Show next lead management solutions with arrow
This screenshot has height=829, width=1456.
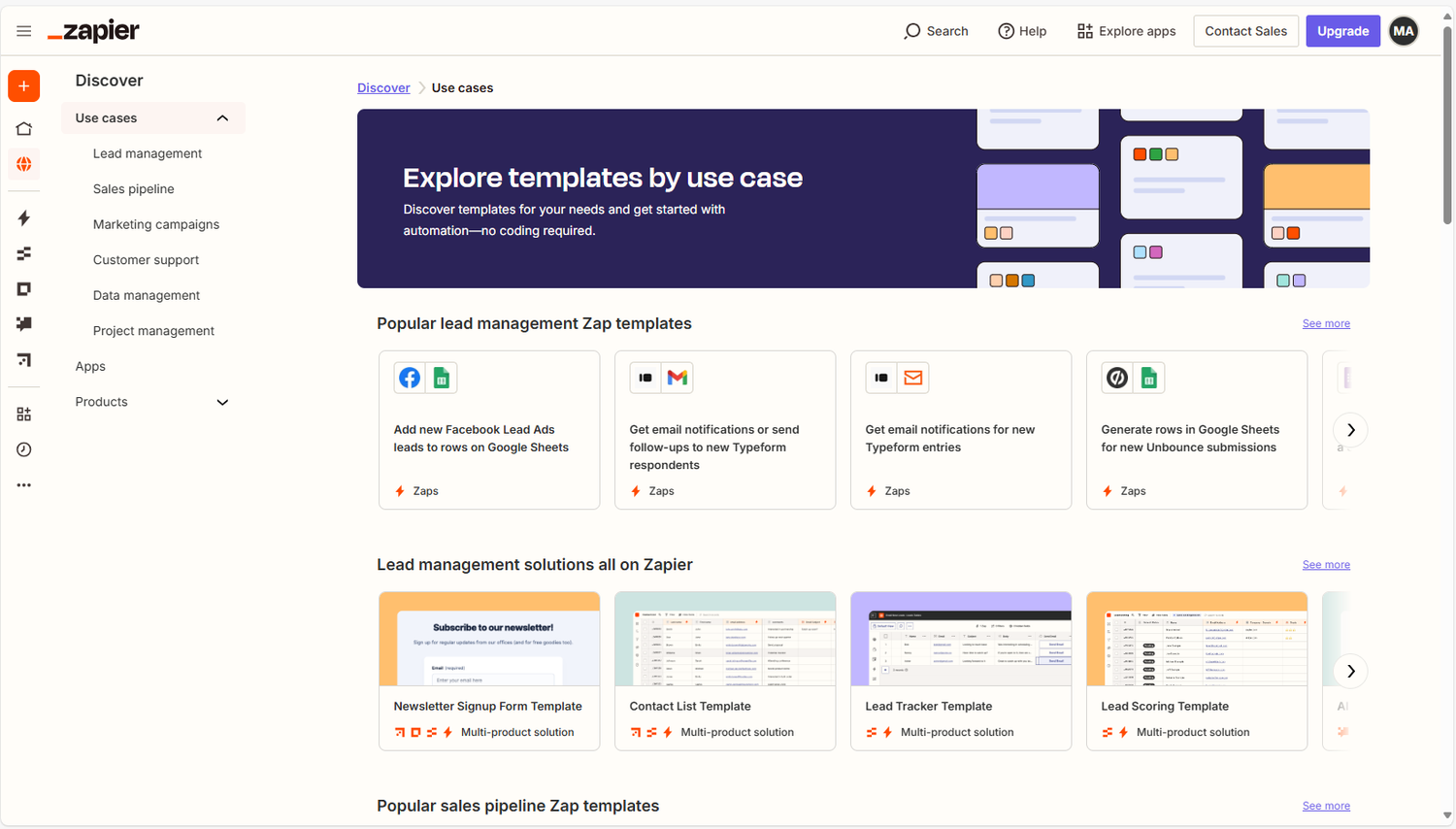(x=1350, y=671)
